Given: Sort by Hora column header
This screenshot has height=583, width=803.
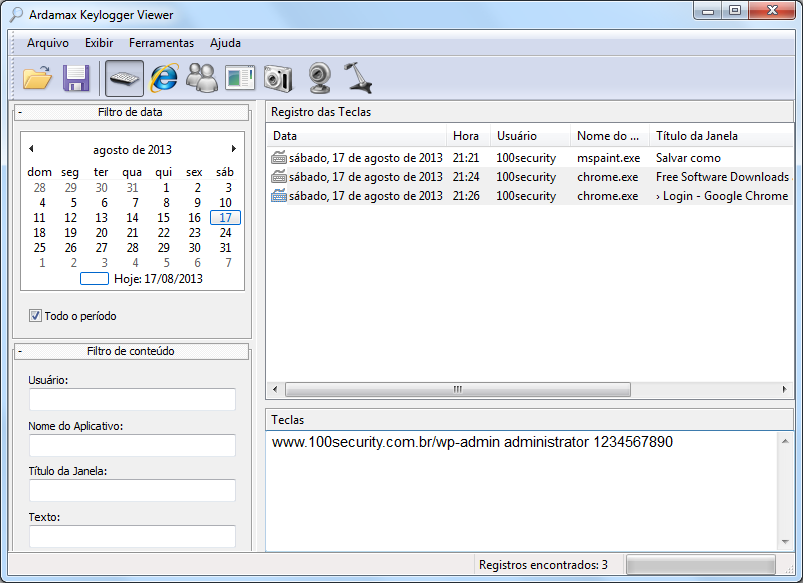Looking at the screenshot, I should point(469,136).
